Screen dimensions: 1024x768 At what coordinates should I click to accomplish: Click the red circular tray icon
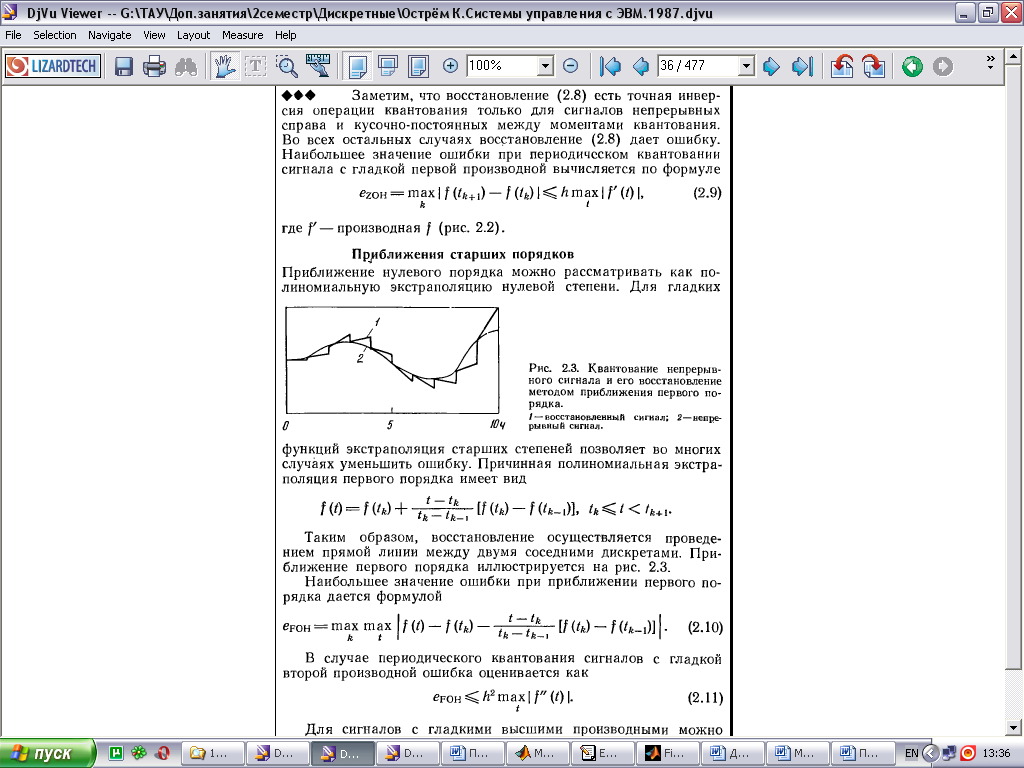point(968,753)
